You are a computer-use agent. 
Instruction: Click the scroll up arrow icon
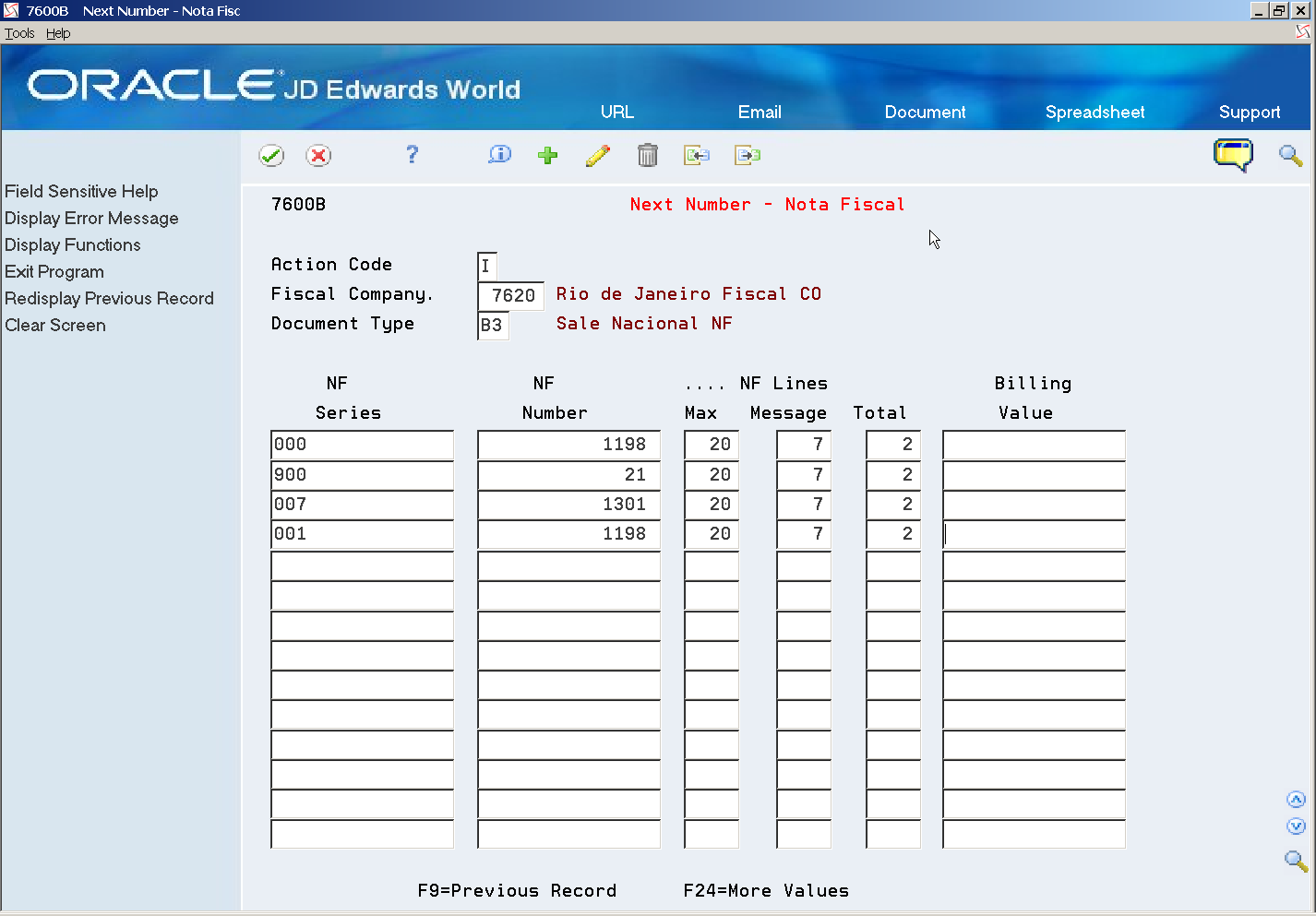(1296, 800)
